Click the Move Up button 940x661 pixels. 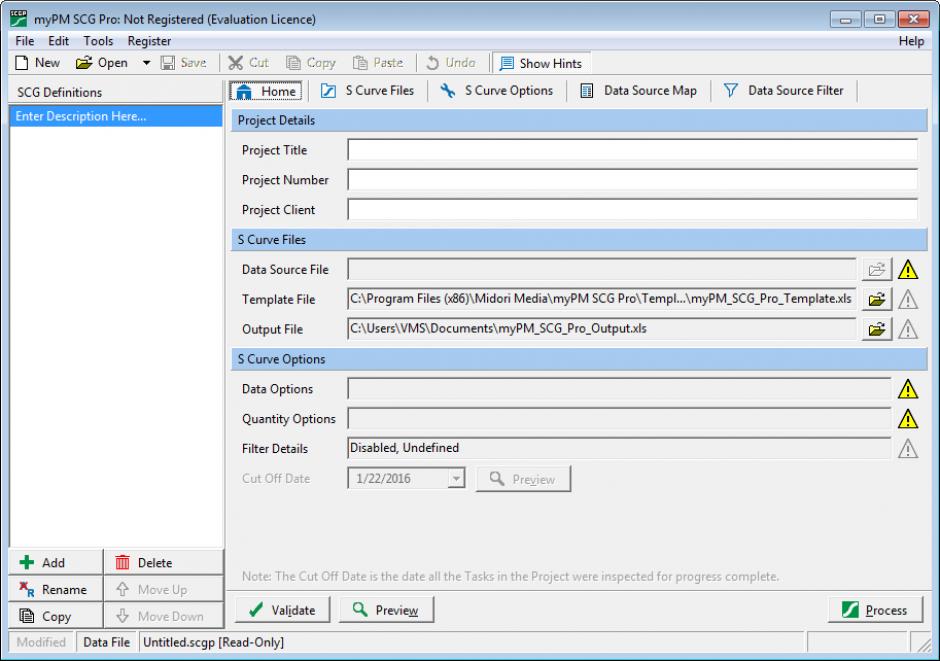pyautogui.click(x=164, y=589)
